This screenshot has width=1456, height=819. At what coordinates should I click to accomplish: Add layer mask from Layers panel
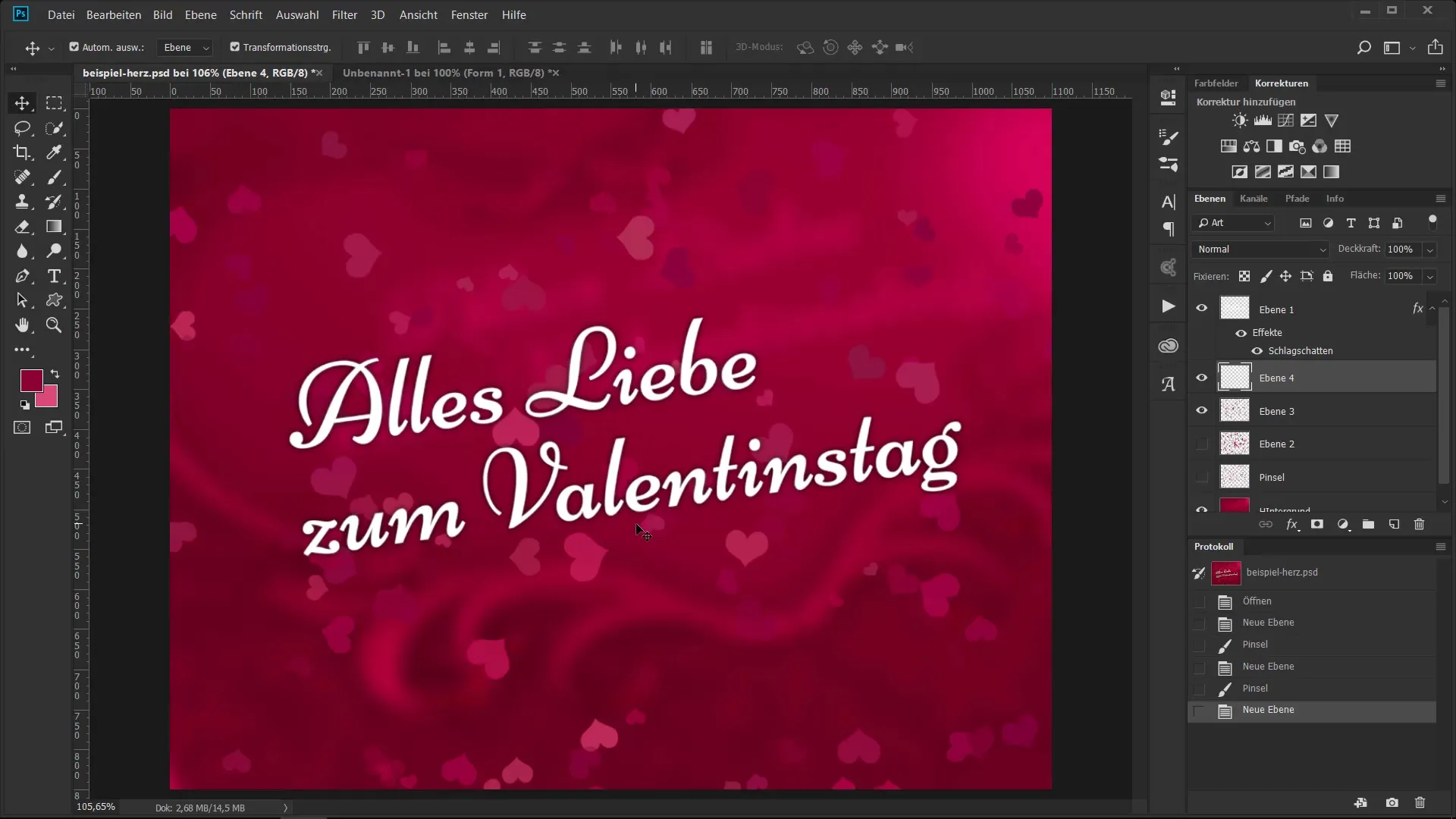(1317, 524)
